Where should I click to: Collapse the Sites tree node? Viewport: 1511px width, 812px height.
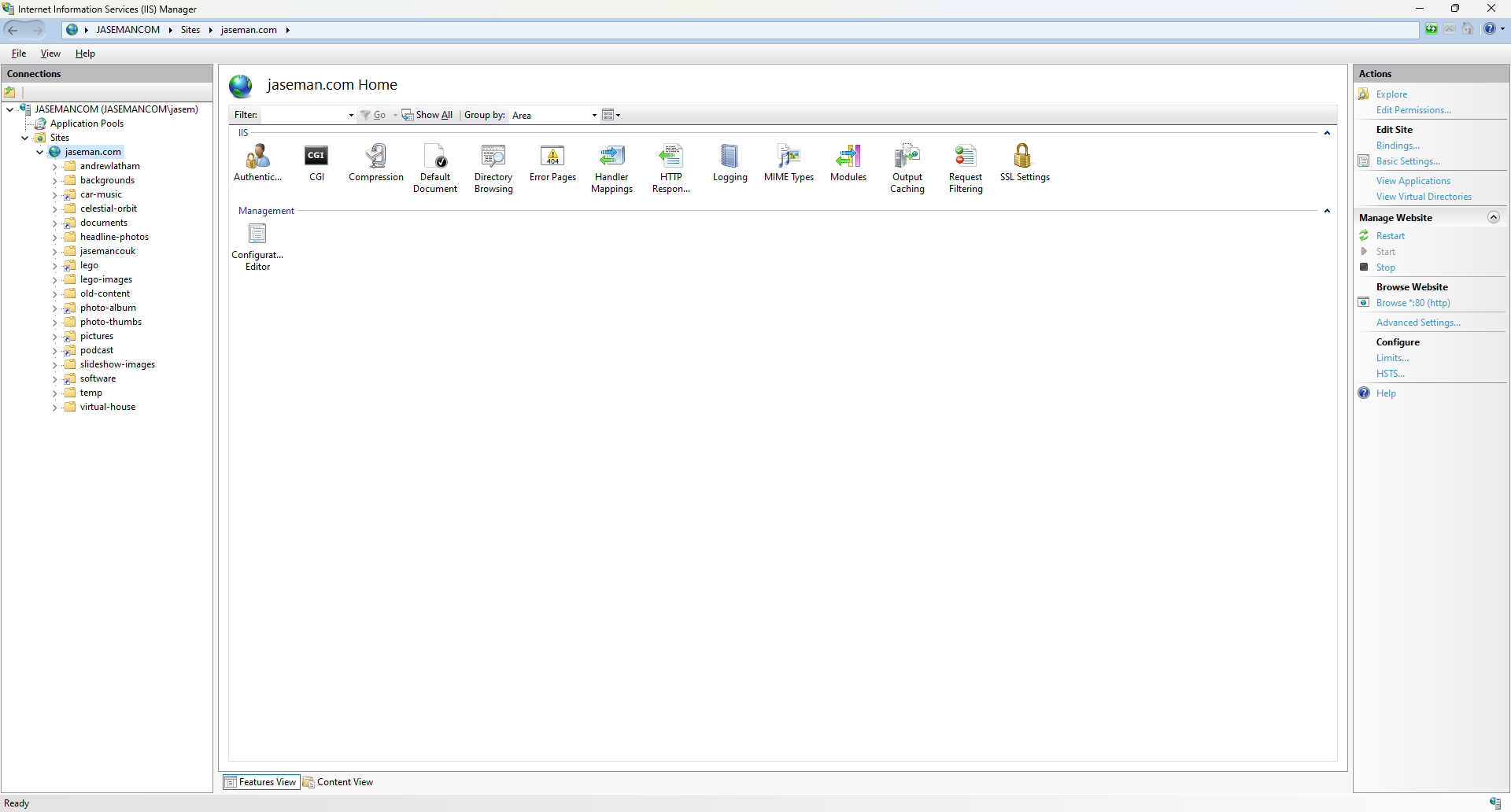(25, 138)
